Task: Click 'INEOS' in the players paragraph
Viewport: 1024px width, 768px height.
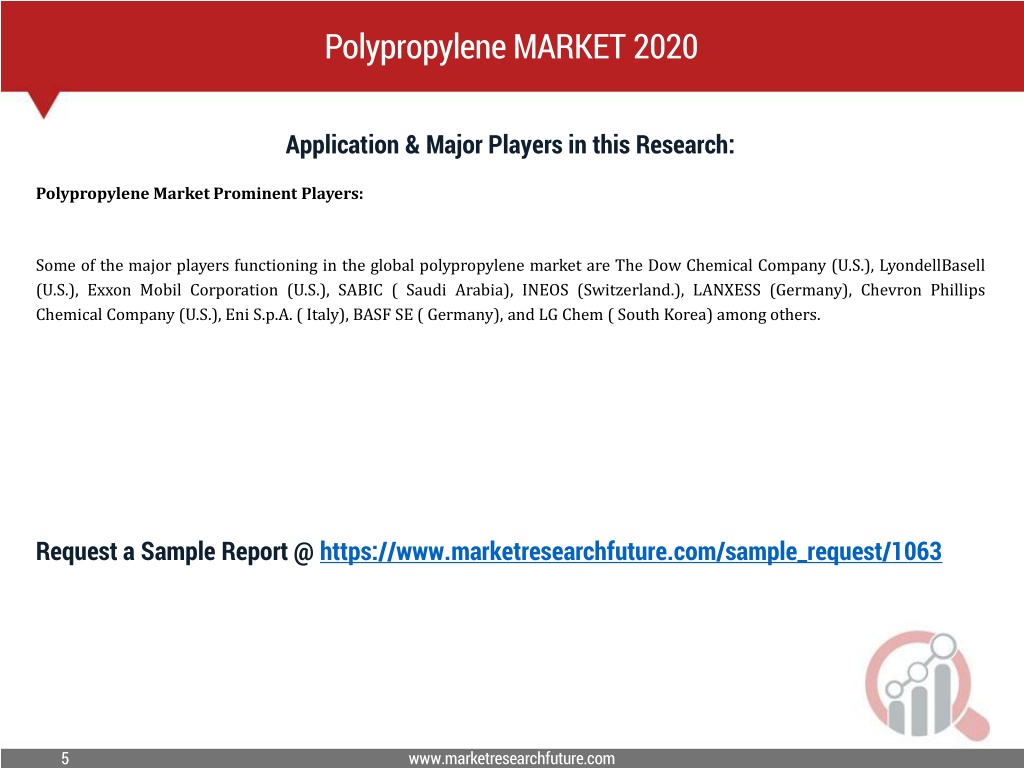Action: point(545,290)
